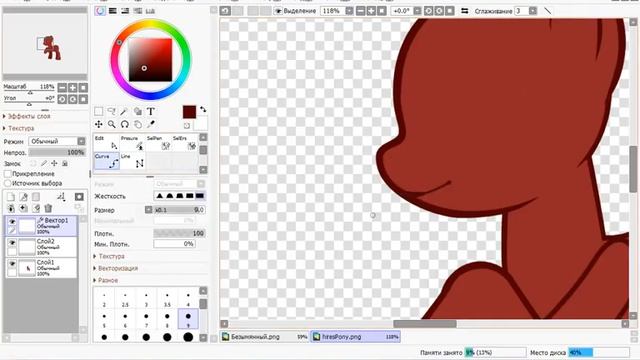Screen dimensions: 640x360
Task: Open the RGB slider panel icon
Action: 113,11
